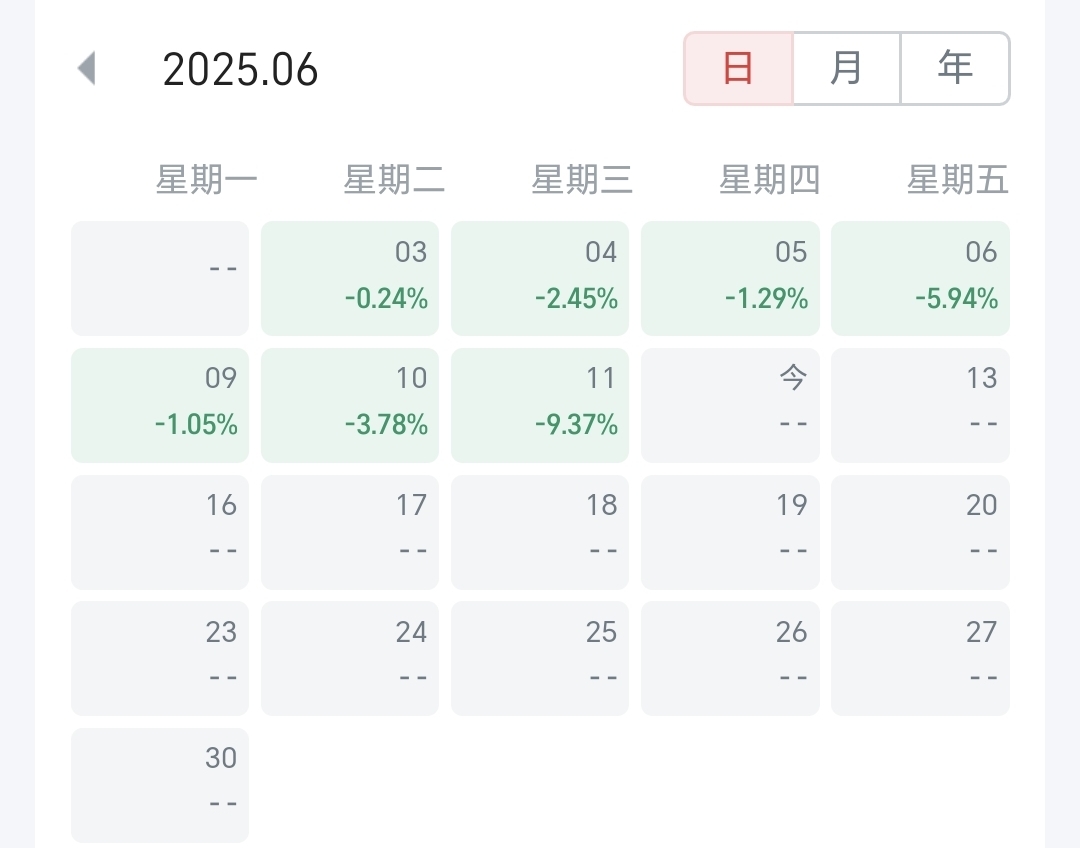Select the June 30 date cell
Viewport: 1080px width, 848px height.
point(160,785)
